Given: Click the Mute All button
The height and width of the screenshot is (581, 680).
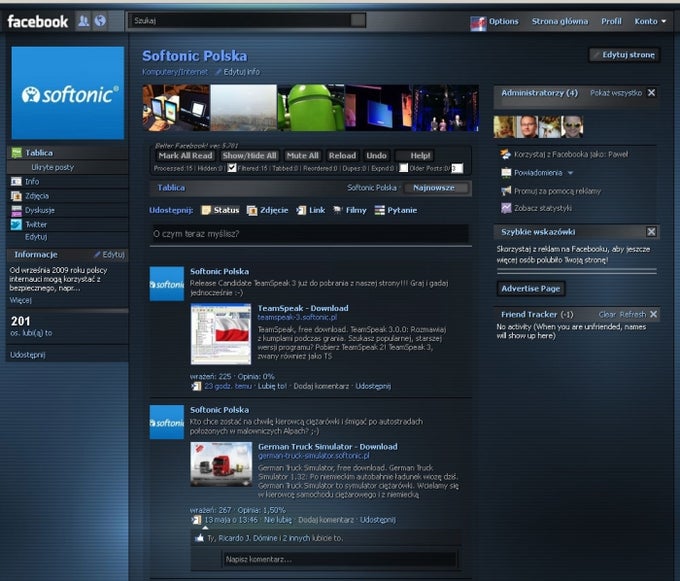Looking at the screenshot, I should point(302,156).
